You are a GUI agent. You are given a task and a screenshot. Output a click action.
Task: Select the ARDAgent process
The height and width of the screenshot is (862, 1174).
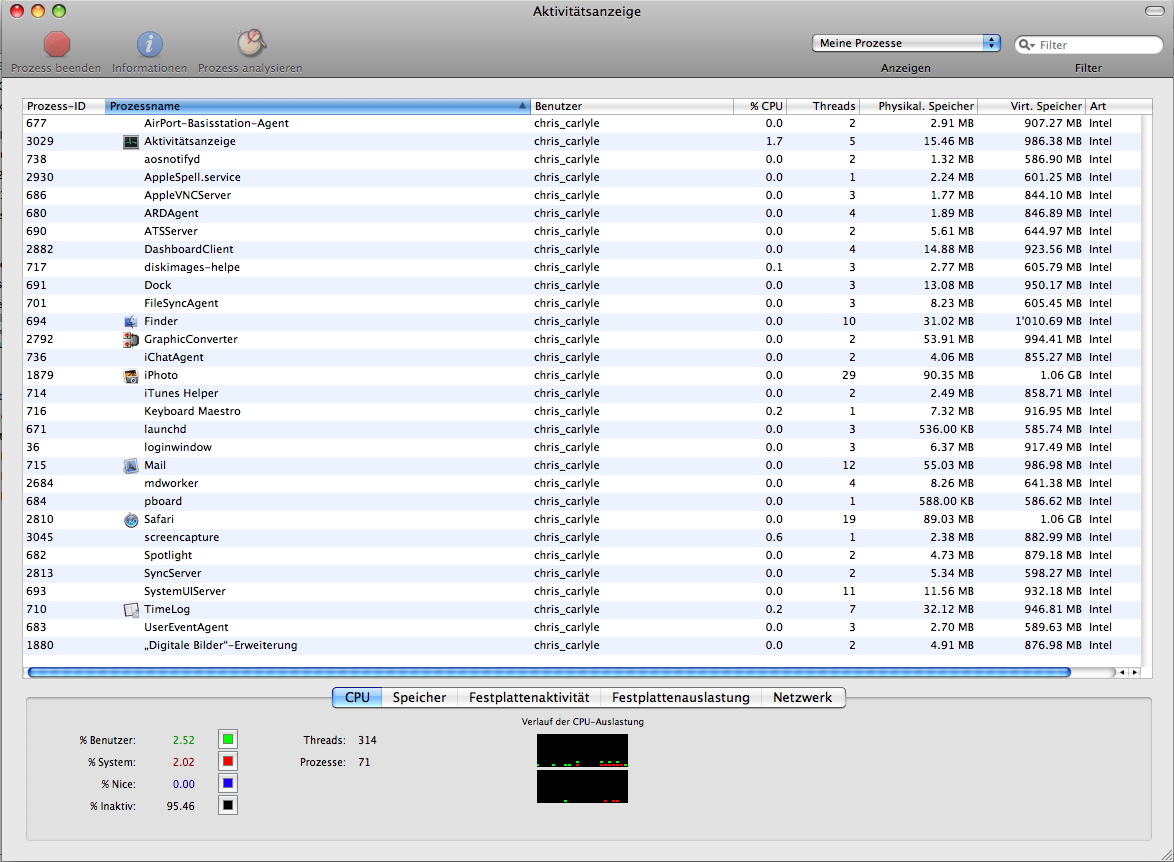point(582,213)
